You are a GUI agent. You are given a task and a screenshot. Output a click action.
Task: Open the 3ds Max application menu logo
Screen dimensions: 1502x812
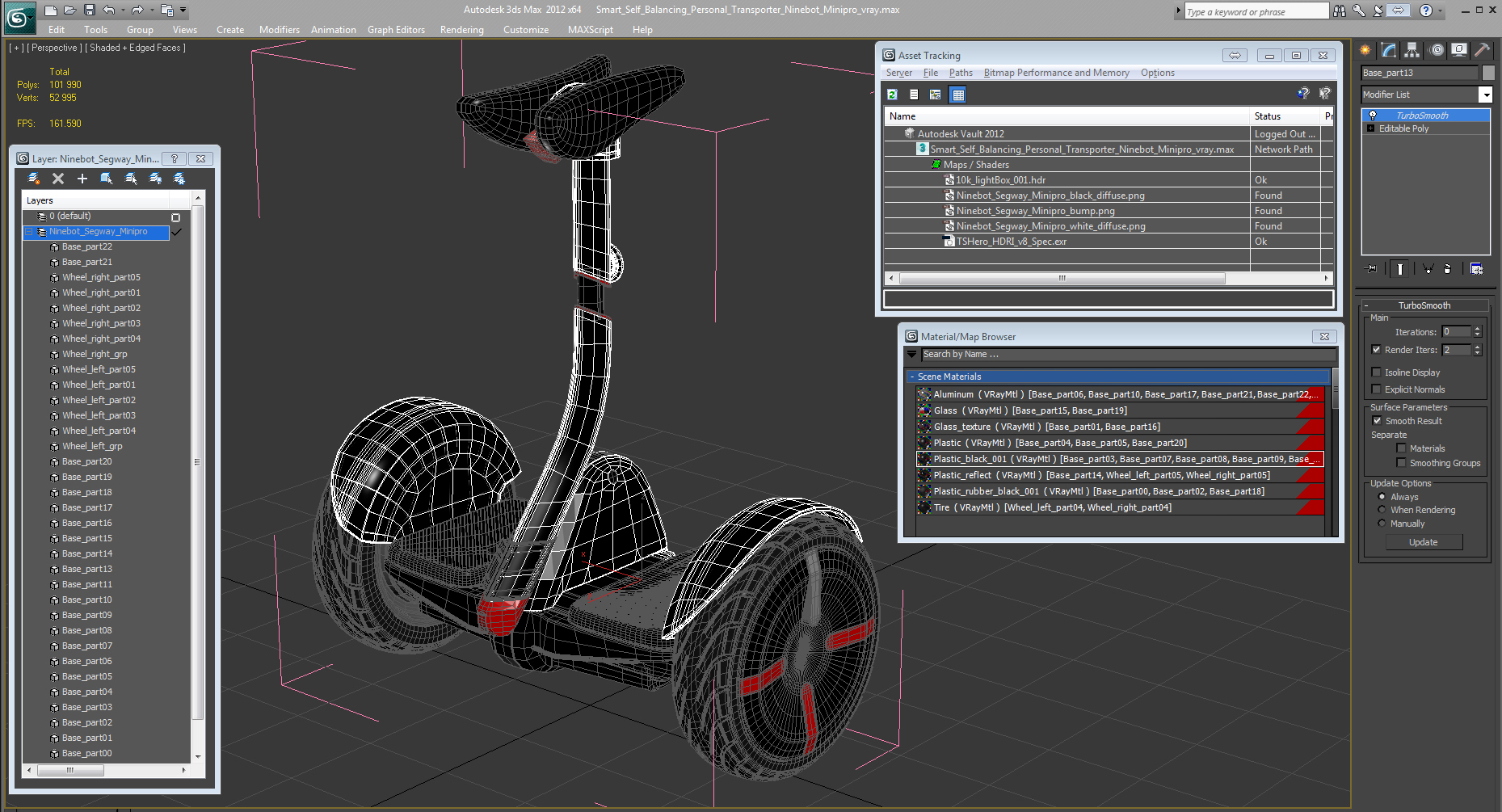(19, 17)
